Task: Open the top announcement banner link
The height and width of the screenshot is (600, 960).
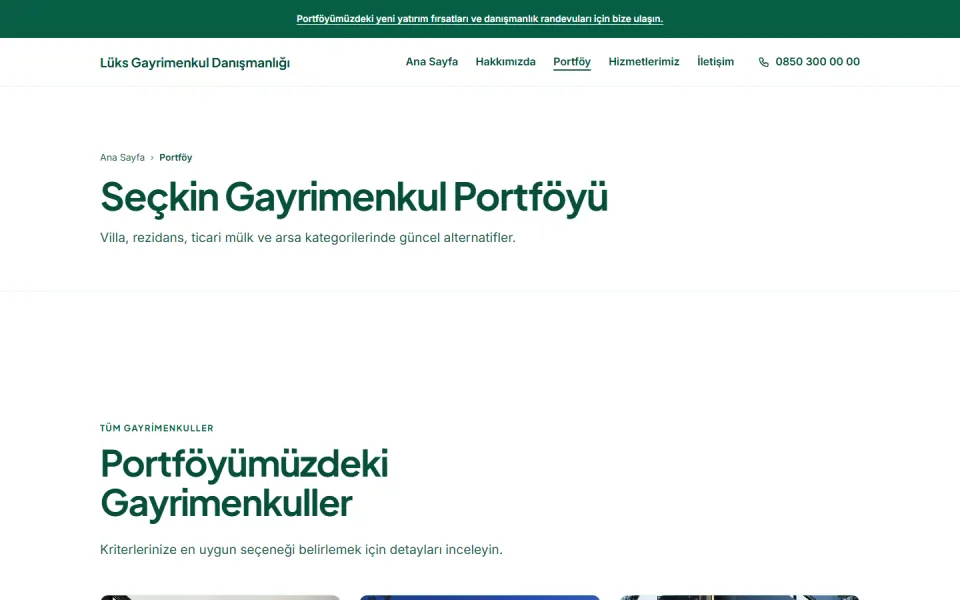Action: coord(479,19)
